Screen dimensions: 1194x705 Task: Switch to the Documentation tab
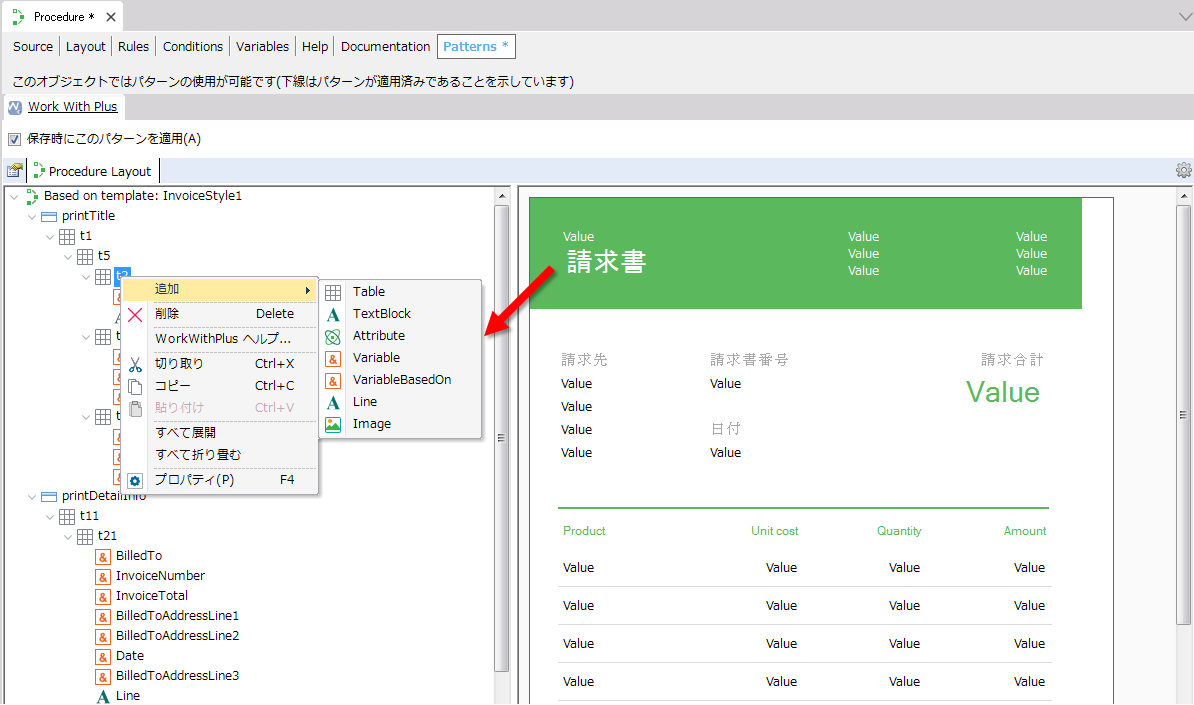coord(385,47)
